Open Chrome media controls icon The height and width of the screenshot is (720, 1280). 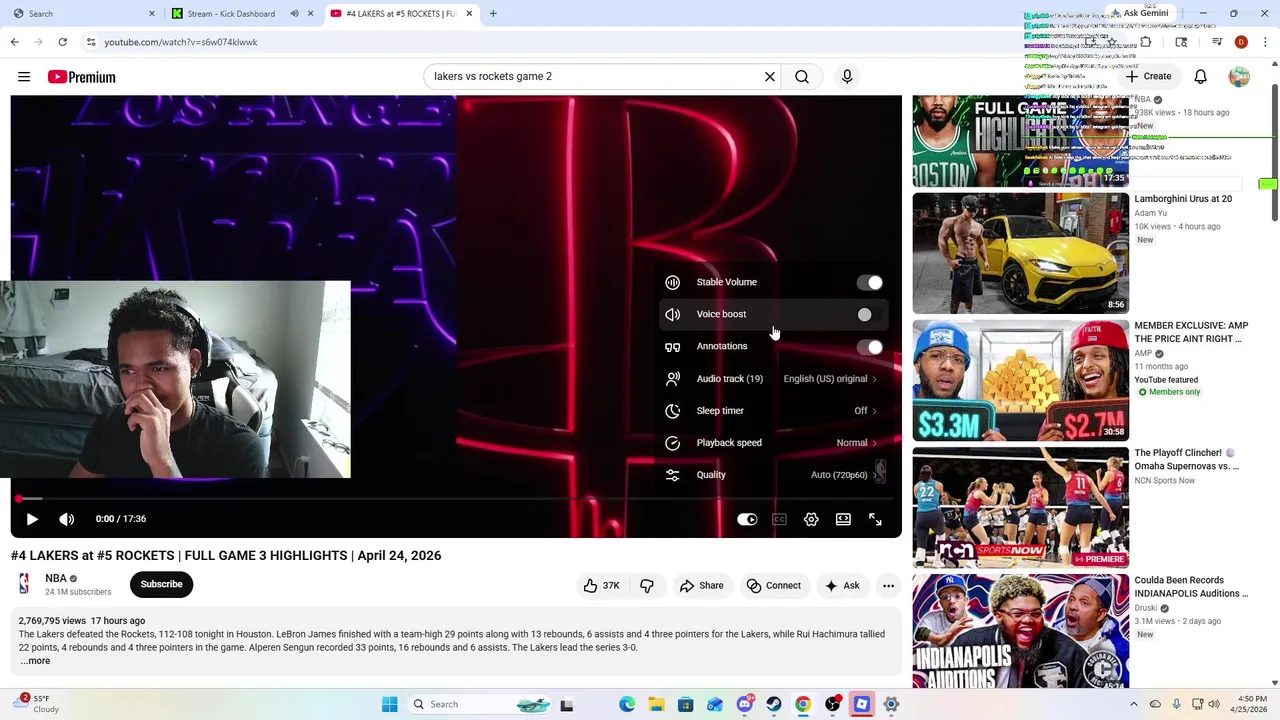pos(1217,42)
